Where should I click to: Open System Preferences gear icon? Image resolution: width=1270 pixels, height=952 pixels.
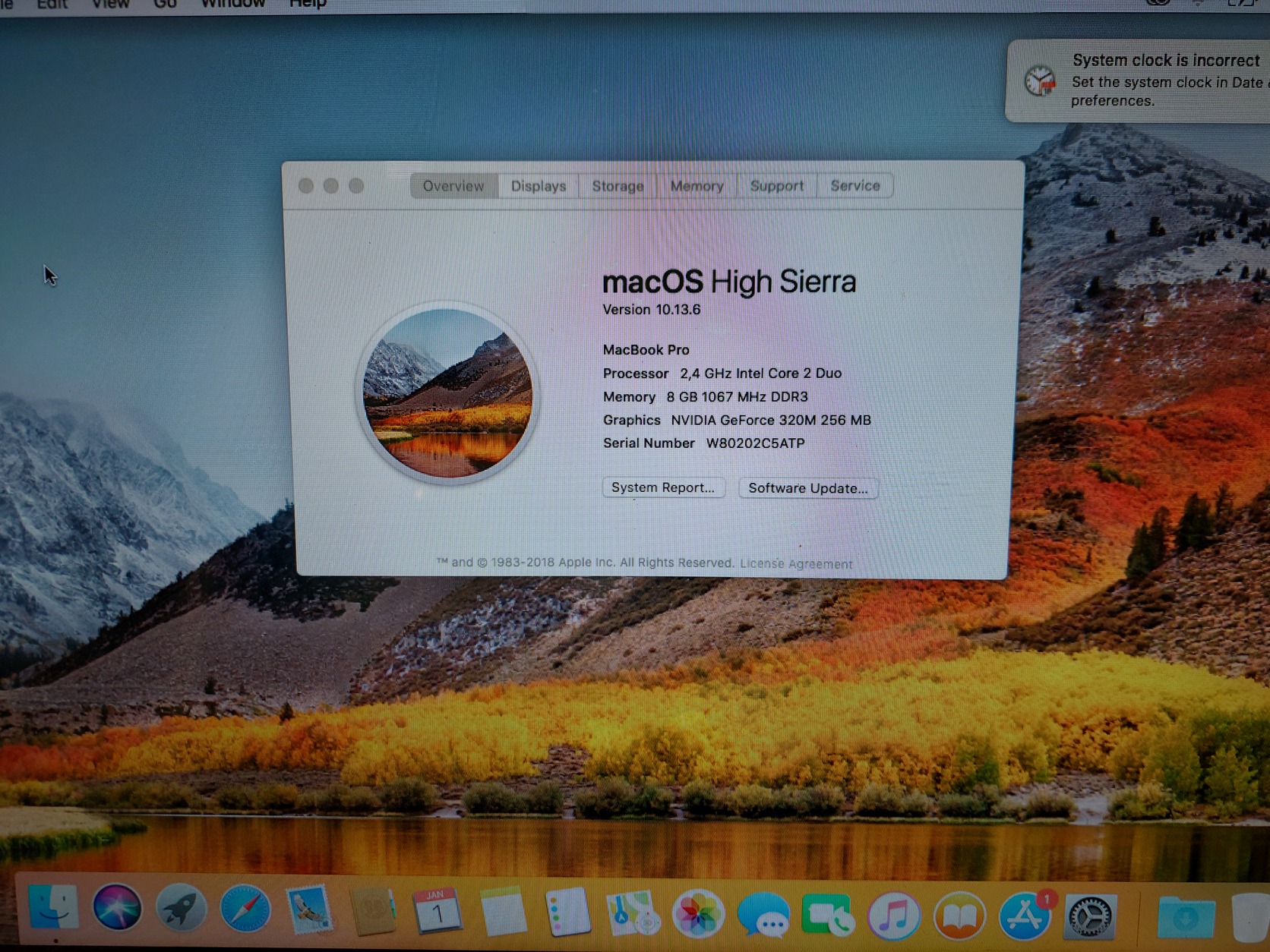click(1091, 918)
